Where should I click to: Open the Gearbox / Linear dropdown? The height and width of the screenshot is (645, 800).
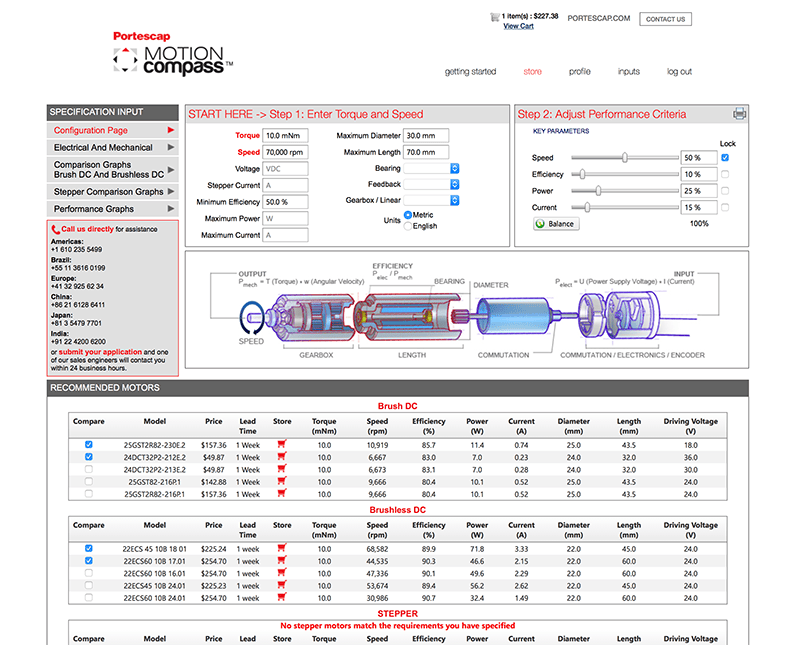[x=432, y=200]
